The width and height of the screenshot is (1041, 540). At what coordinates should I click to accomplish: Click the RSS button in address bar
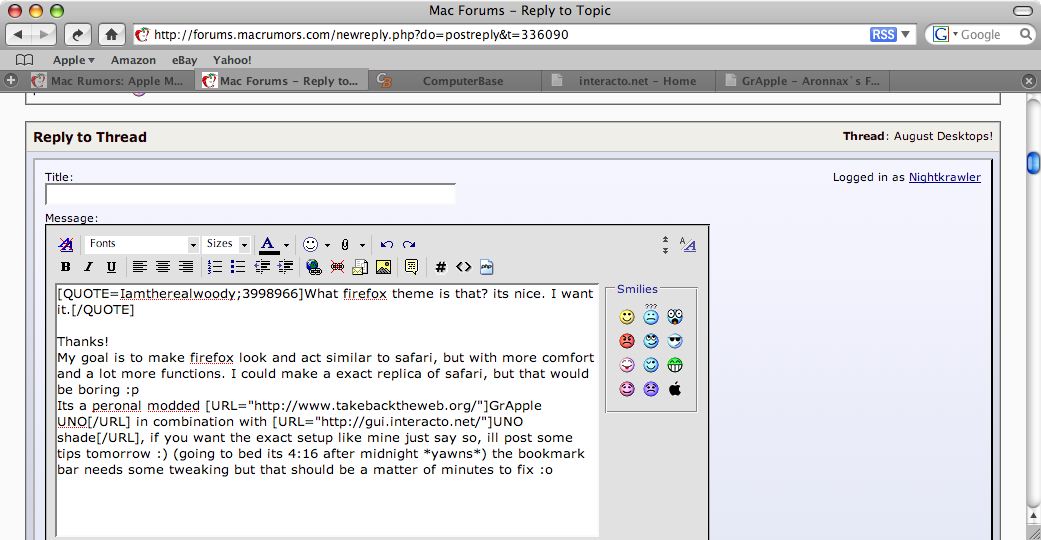point(883,35)
